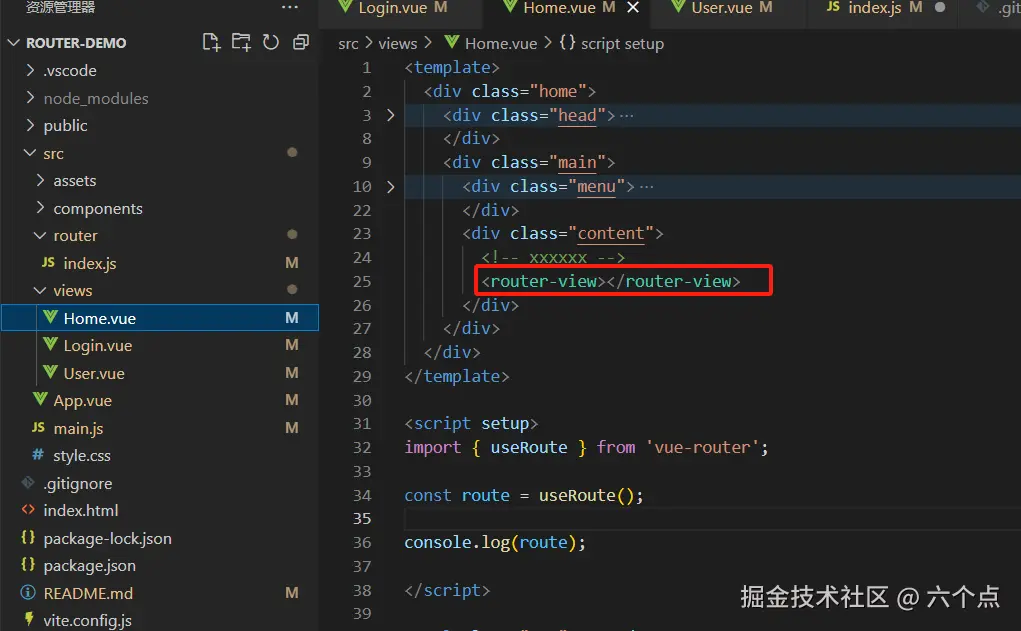Screen dimensions: 1021x631
Task: Expand the .vscode folder
Action: (29, 70)
